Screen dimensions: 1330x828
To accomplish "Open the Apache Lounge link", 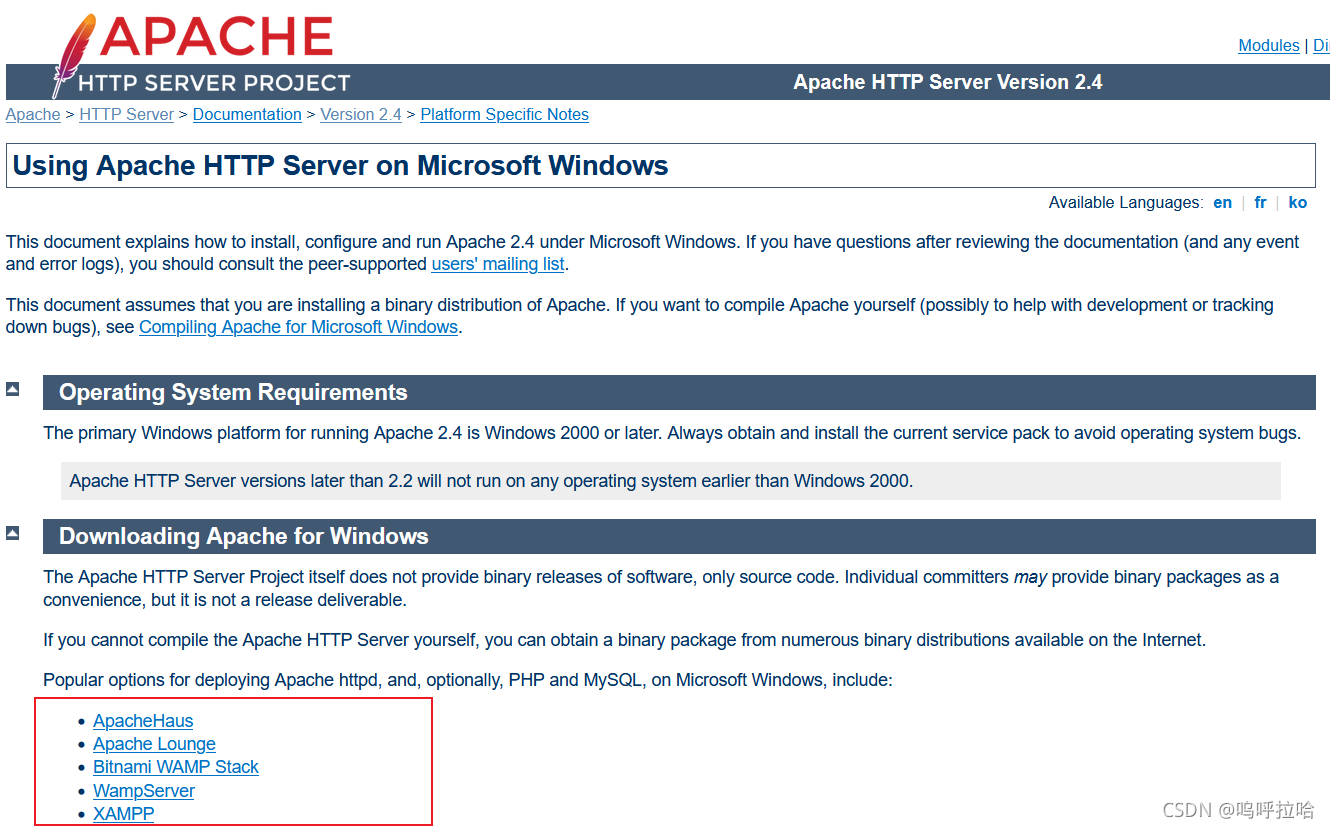I will tap(154, 744).
